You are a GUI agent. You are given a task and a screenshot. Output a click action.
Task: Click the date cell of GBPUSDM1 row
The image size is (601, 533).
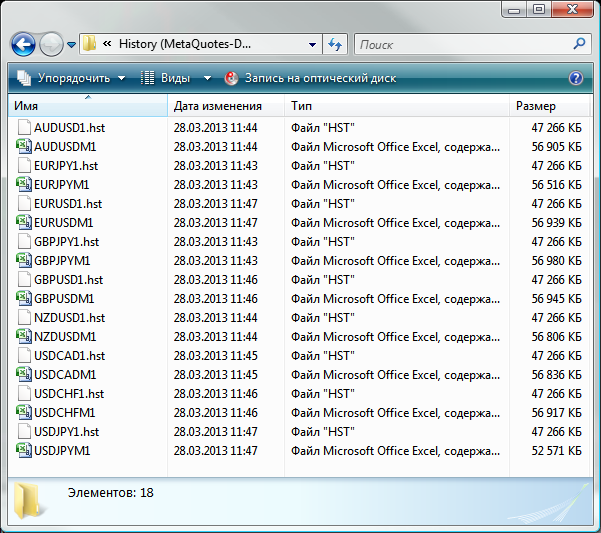(x=215, y=298)
